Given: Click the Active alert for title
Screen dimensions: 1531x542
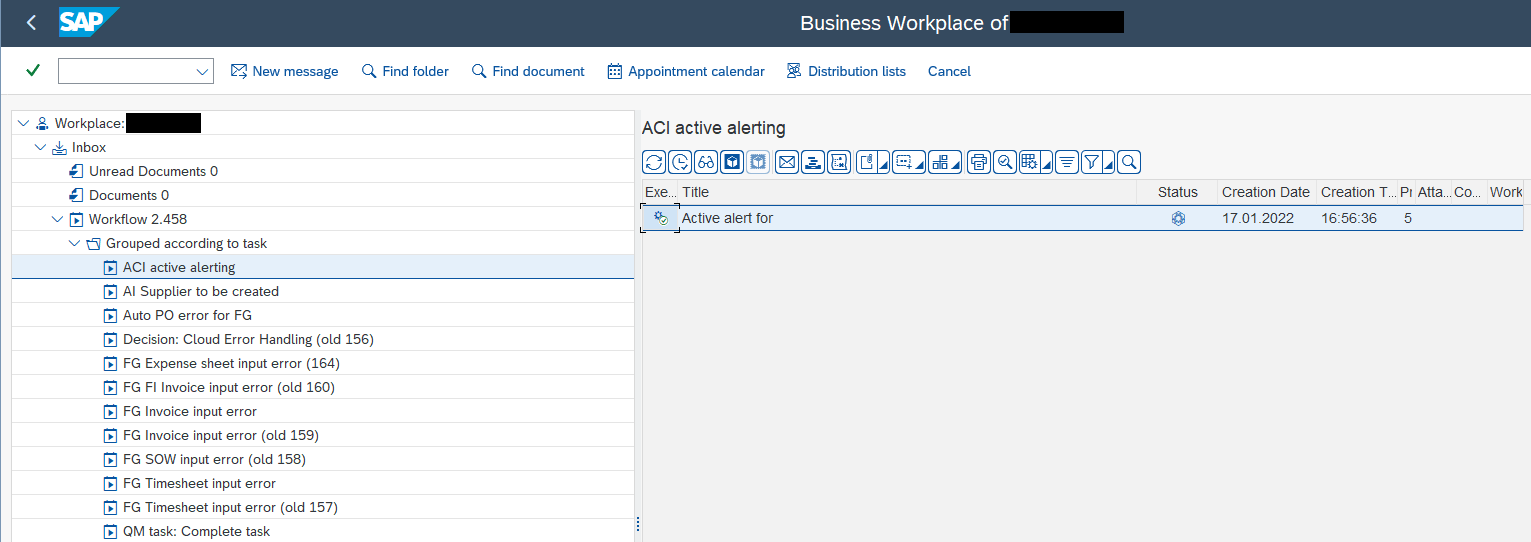Looking at the screenshot, I should 727,218.
